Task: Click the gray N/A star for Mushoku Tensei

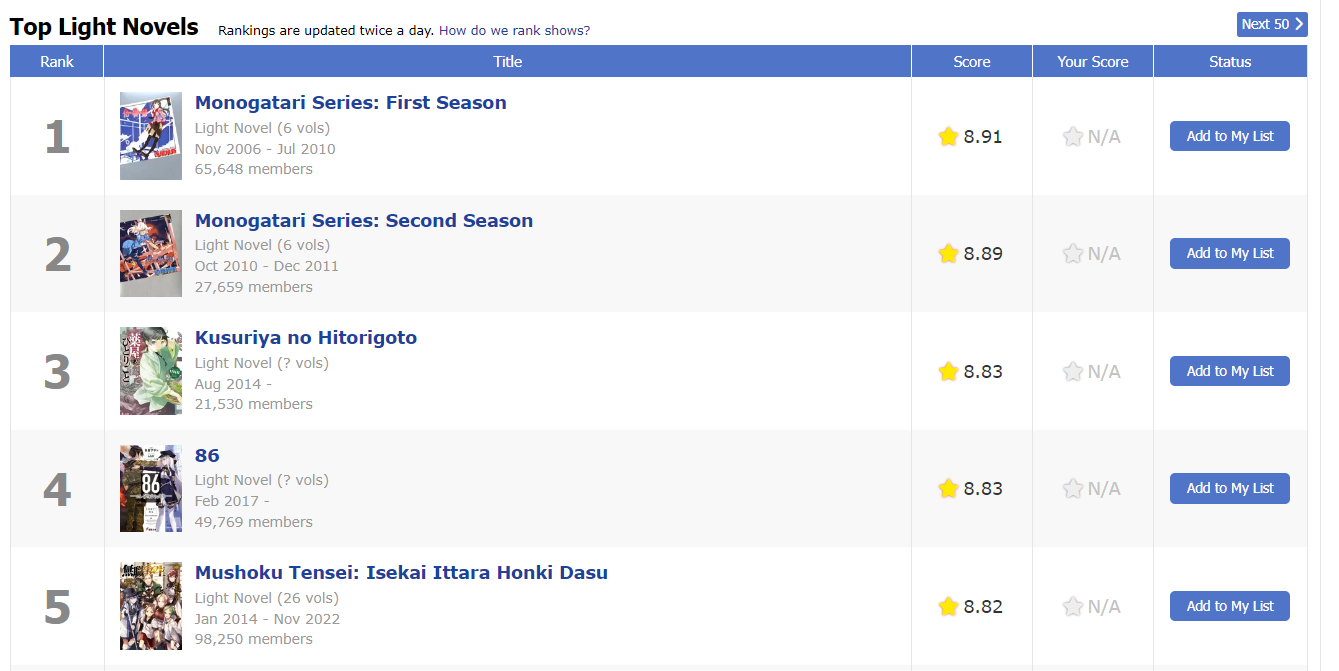Action: tap(1073, 606)
